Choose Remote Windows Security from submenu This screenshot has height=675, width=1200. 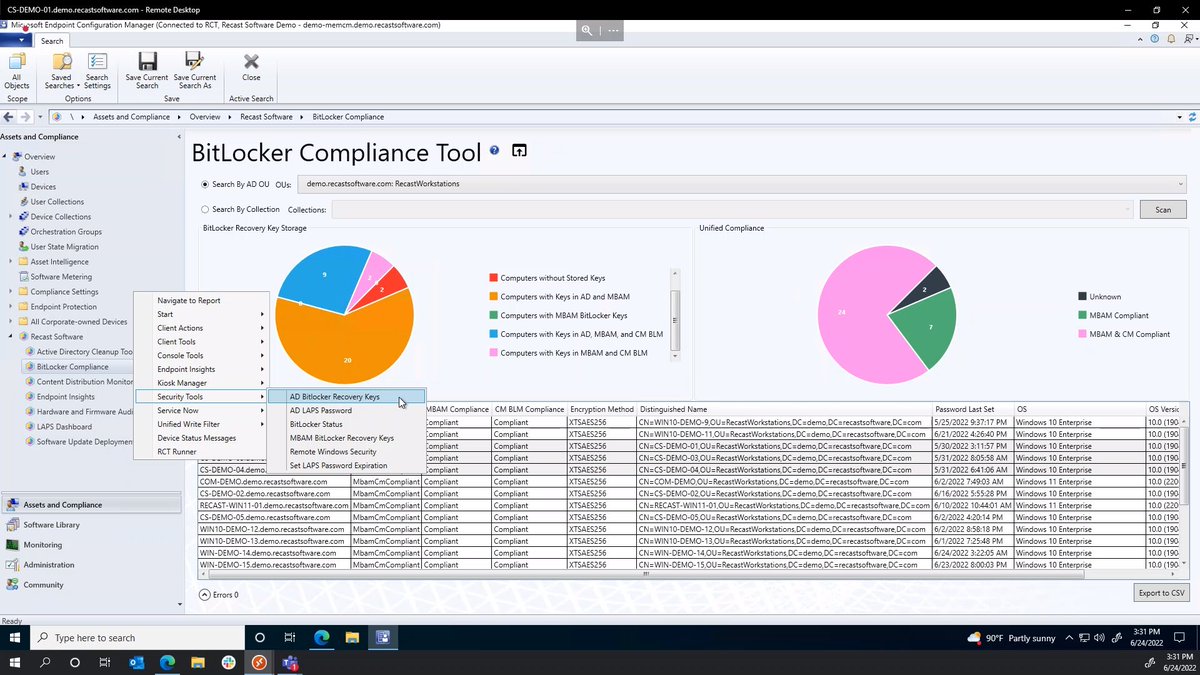coord(346,452)
